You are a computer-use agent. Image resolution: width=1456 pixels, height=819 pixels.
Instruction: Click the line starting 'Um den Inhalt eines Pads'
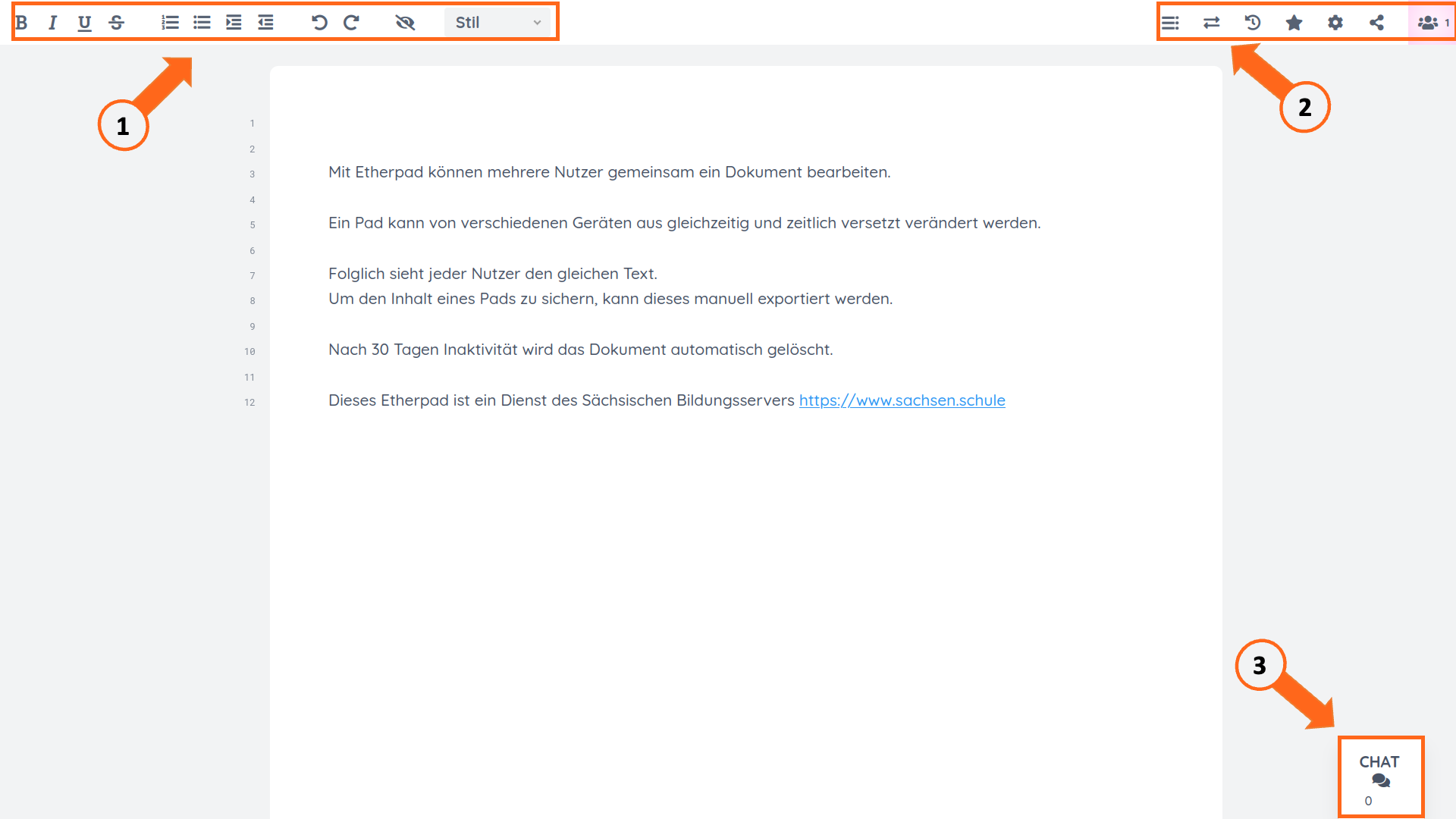pyautogui.click(x=610, y=299)
